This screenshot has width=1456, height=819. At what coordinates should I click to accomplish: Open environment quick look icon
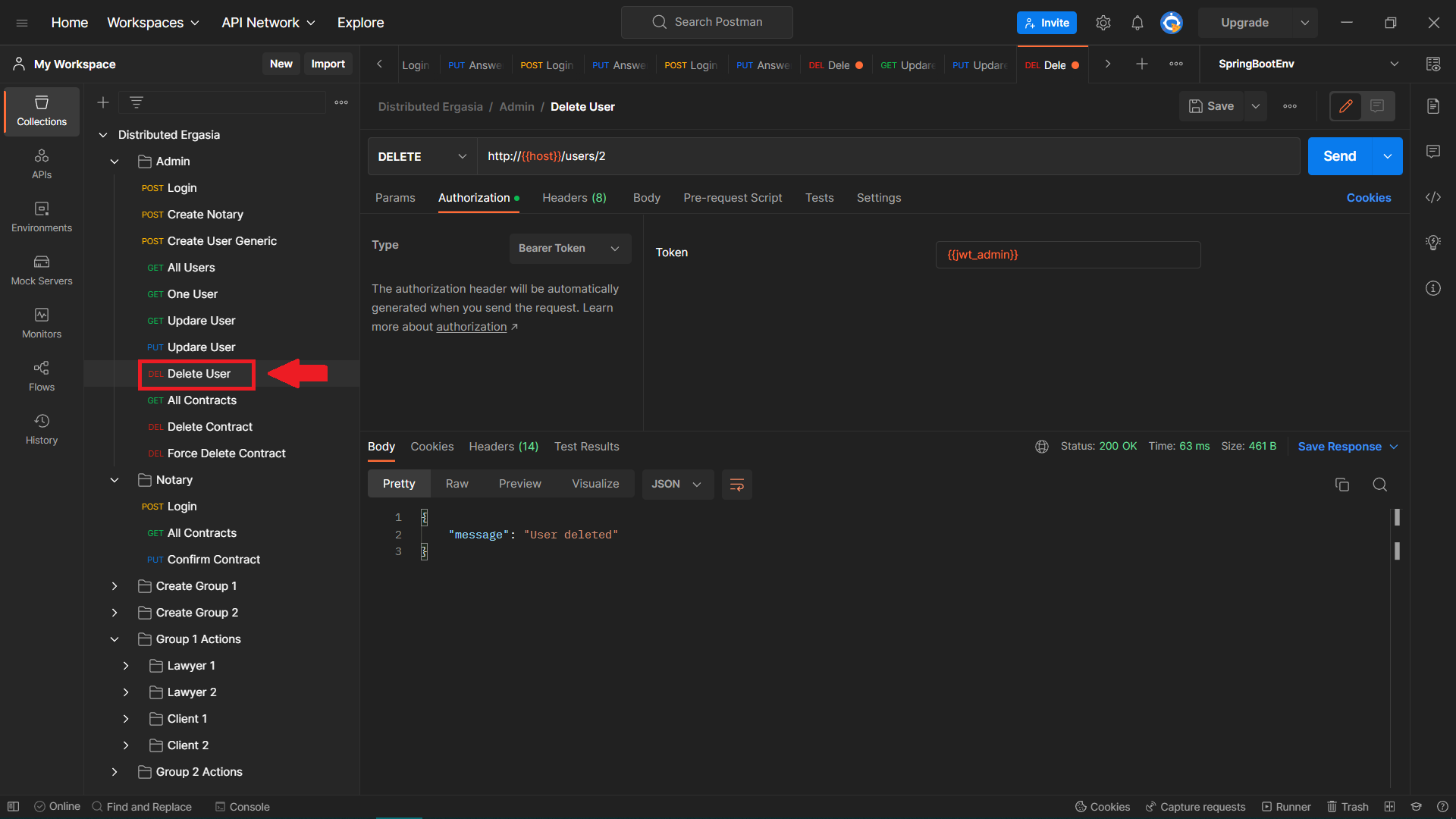1433,64
